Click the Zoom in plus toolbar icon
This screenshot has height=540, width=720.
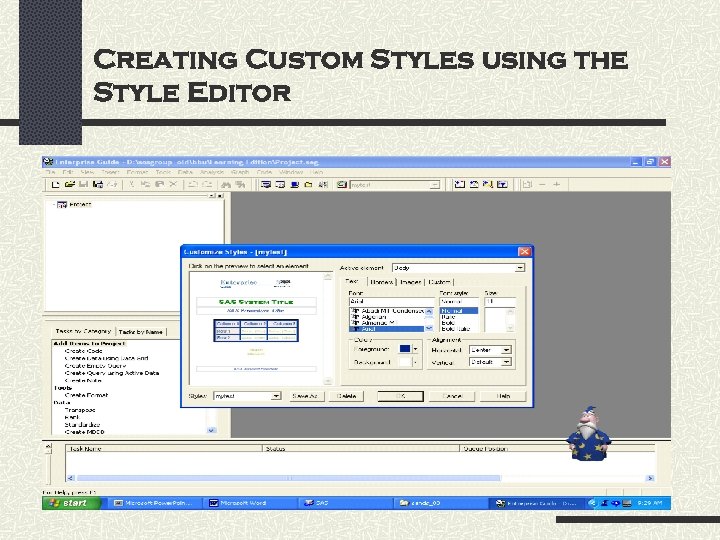(557, 185)
